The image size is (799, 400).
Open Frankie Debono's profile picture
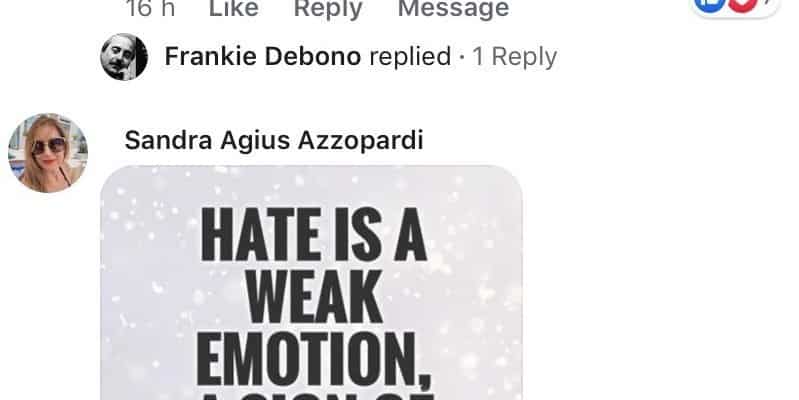[x=124, y=57]
